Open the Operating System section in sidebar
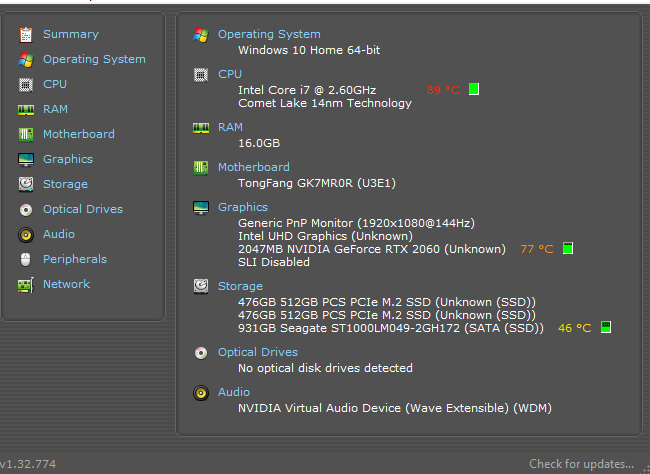 click(x=94, y=59)
